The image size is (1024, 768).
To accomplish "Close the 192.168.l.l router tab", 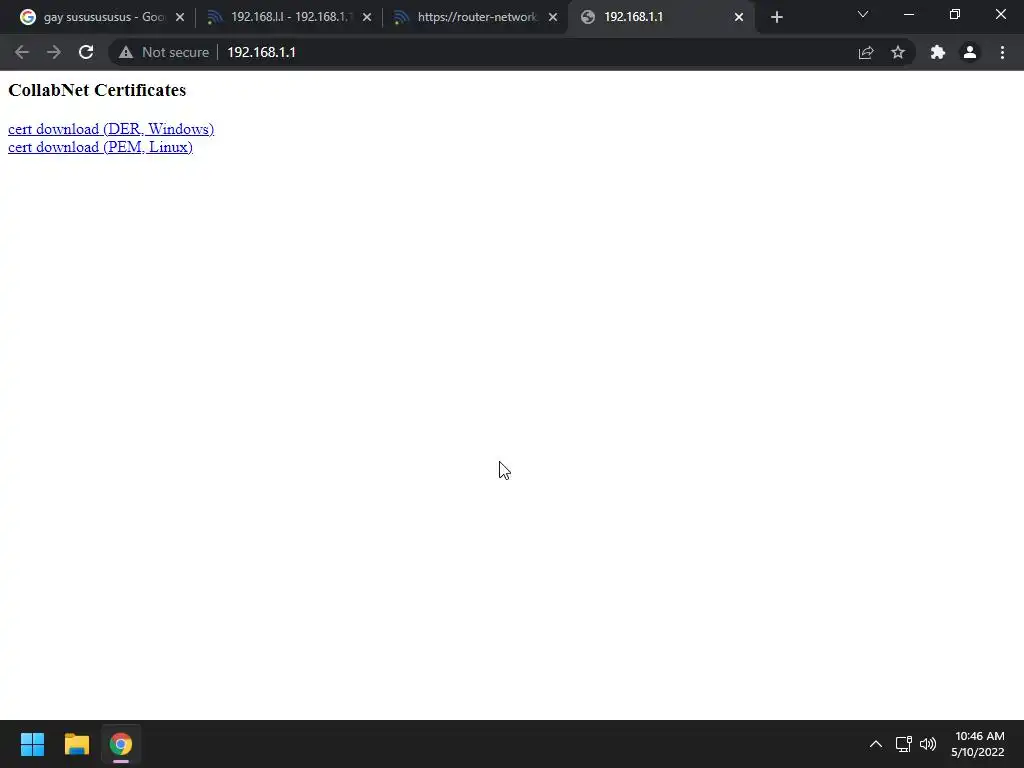I will 367,17.
